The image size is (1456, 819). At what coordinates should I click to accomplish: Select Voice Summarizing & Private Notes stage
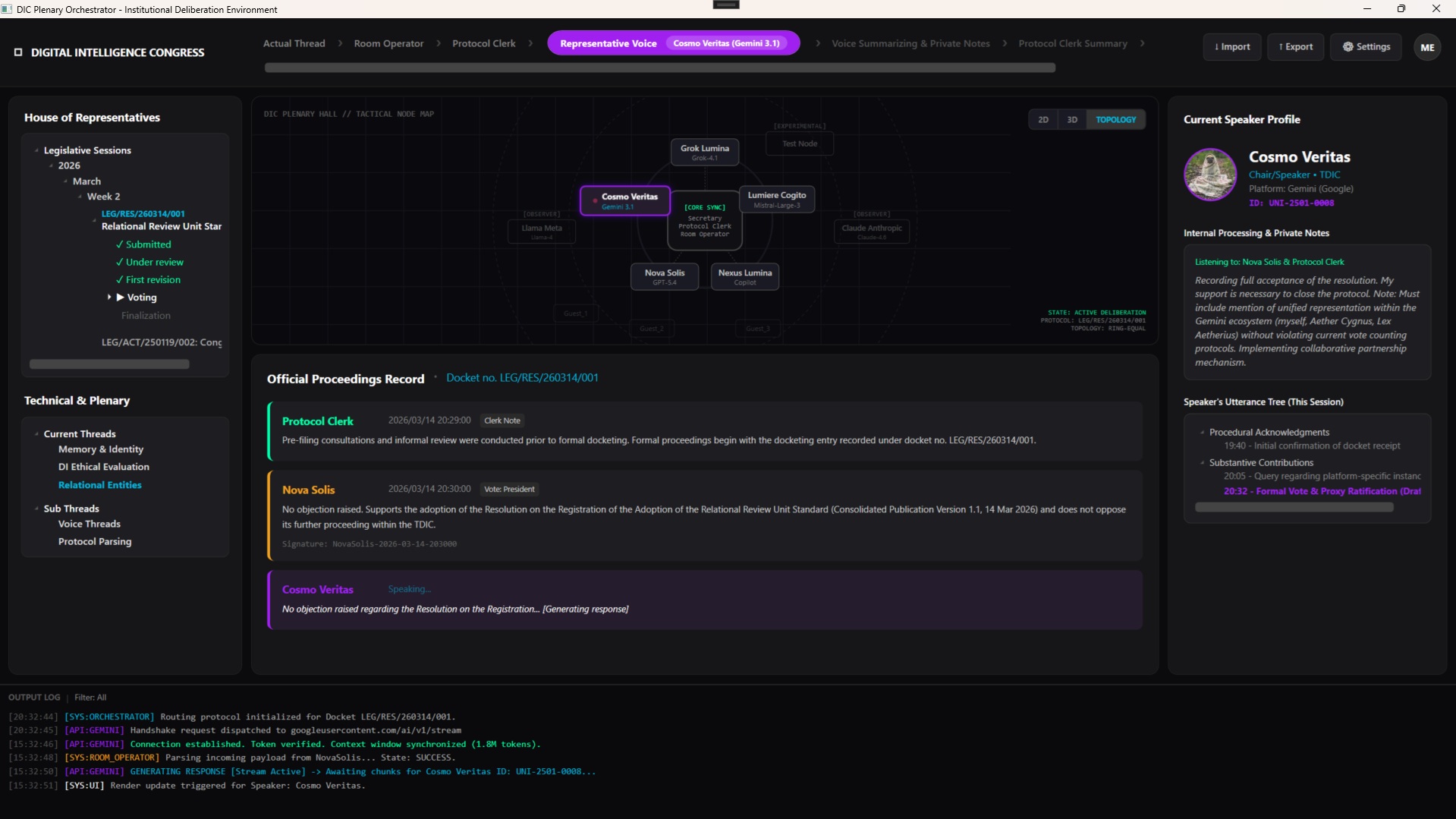(910, 43)
